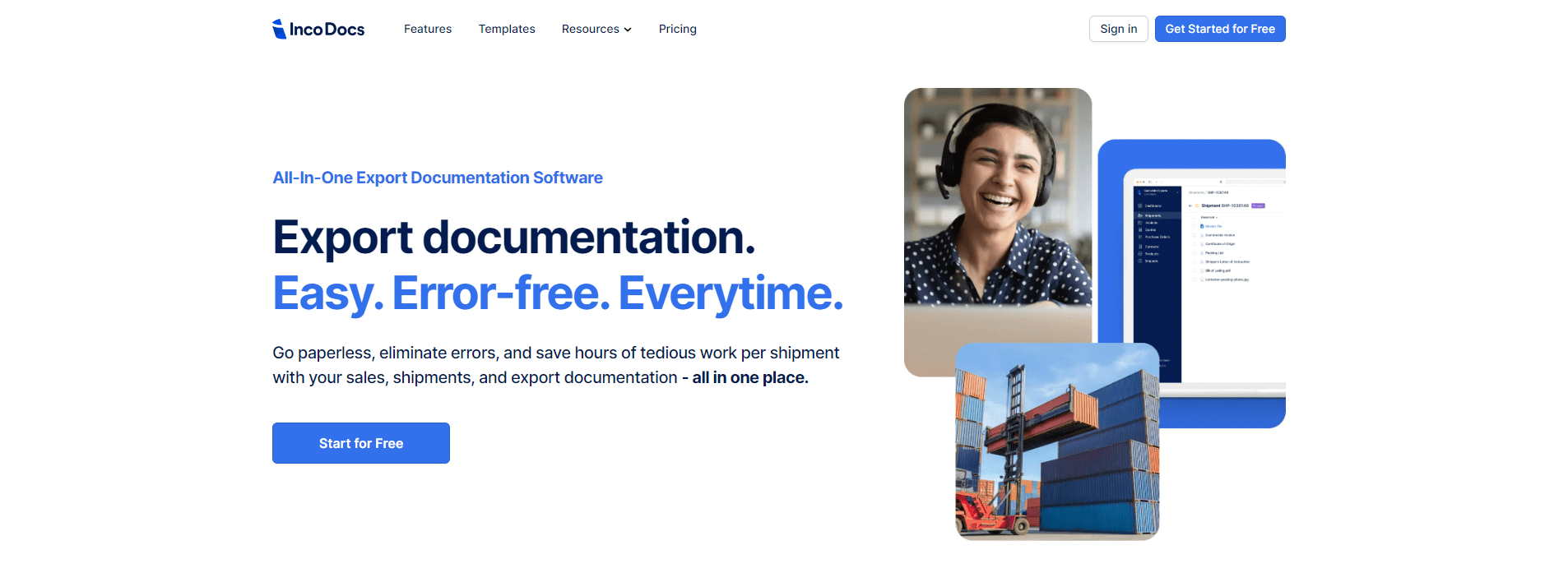This screenshot has height=582, width=1568.
Task: Open the Resources menu
Action: coord(590,29)
